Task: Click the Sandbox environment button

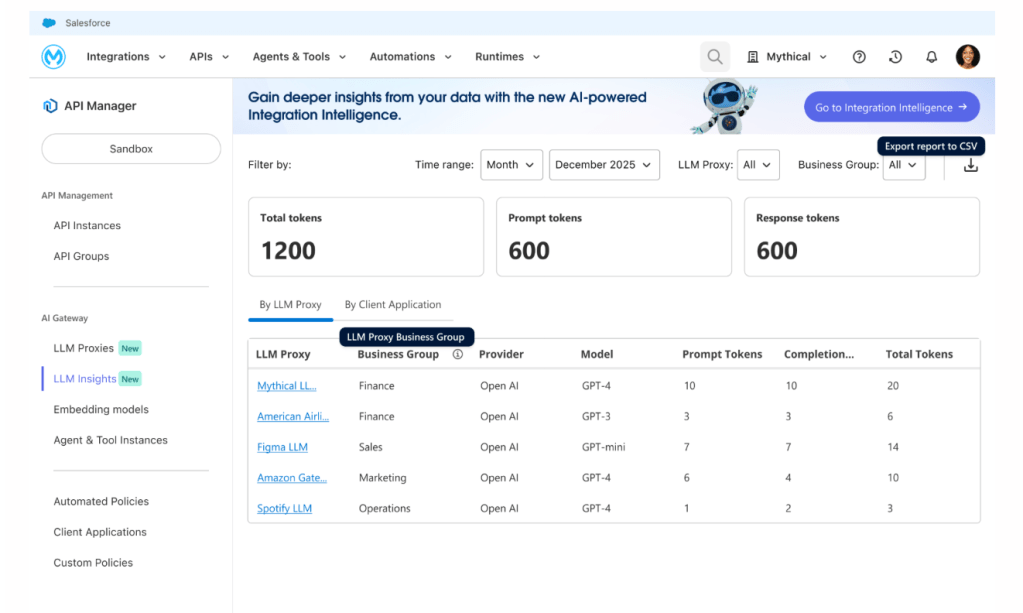Action: (x=131, y=149)
